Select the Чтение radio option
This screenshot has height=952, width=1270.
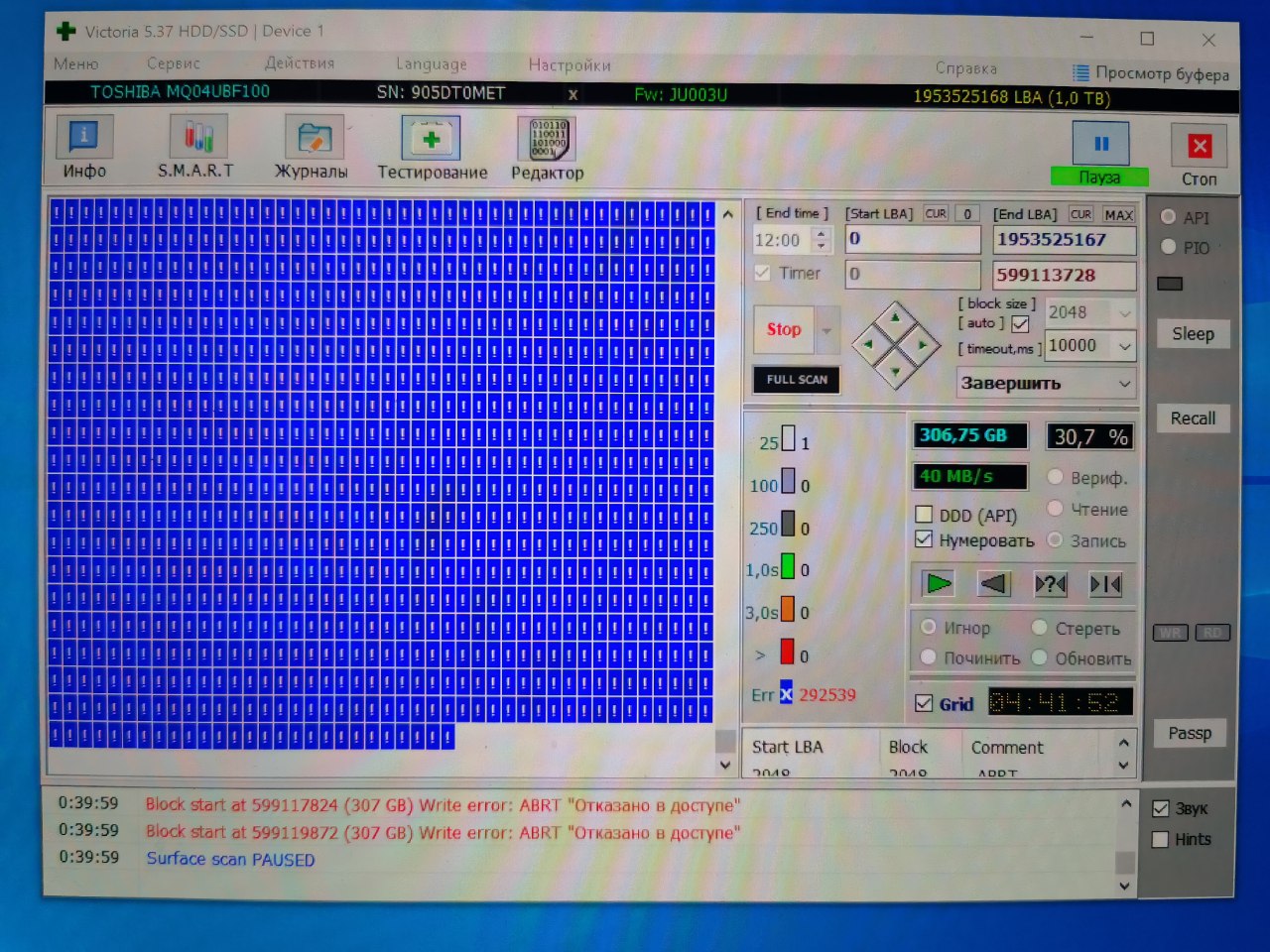tap(1056, 509)
